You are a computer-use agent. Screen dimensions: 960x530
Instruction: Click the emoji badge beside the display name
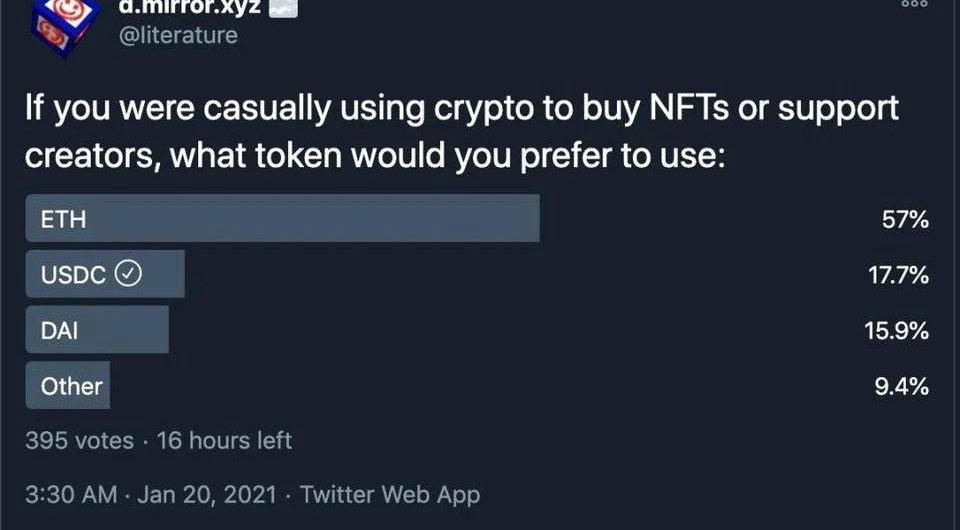tap(283, 7)
